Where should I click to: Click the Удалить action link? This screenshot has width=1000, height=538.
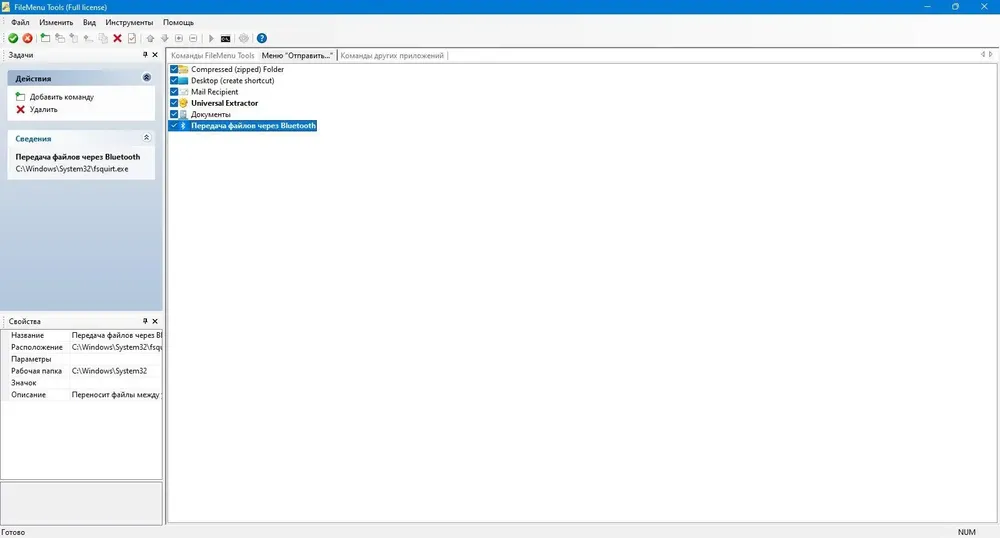(x=43, y=110)
